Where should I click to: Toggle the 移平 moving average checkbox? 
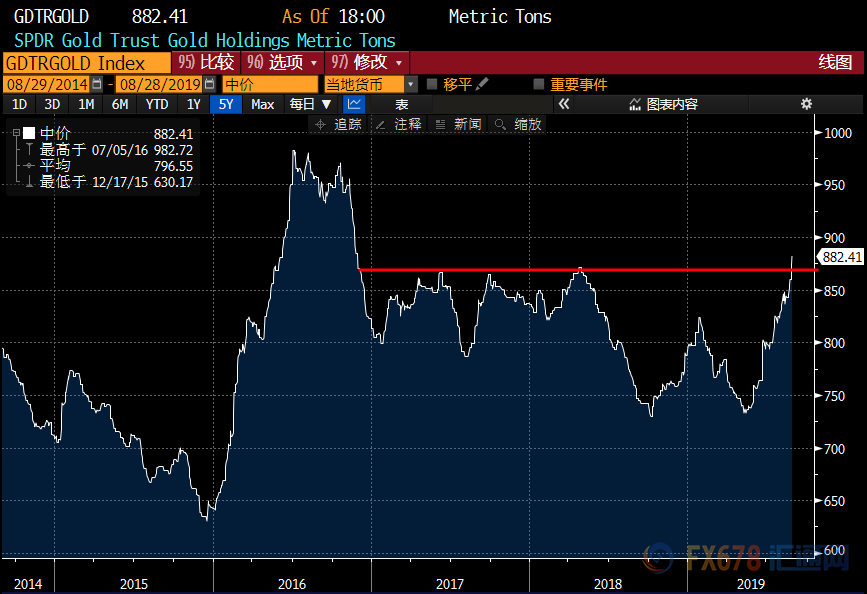coord(432,84)
